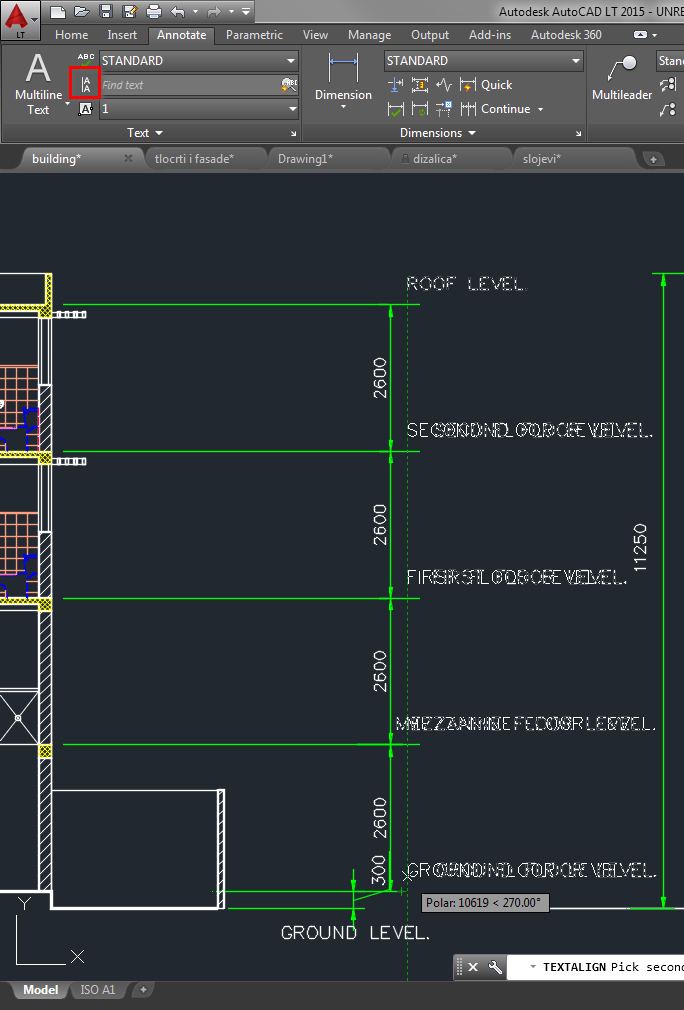Click in the Find text field
The height and width of the screenshot is (1010, 684).
pyautogui.click(x=190, y=85)
